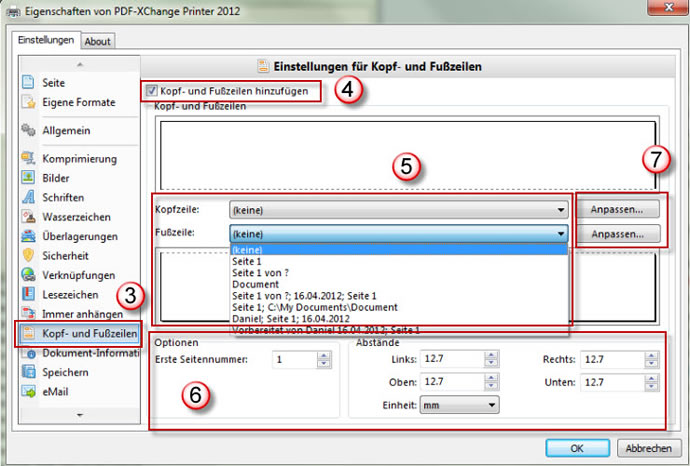Open the Dokument-Informationen info icon
Screen dimensions: 690x466
[29, 353]
